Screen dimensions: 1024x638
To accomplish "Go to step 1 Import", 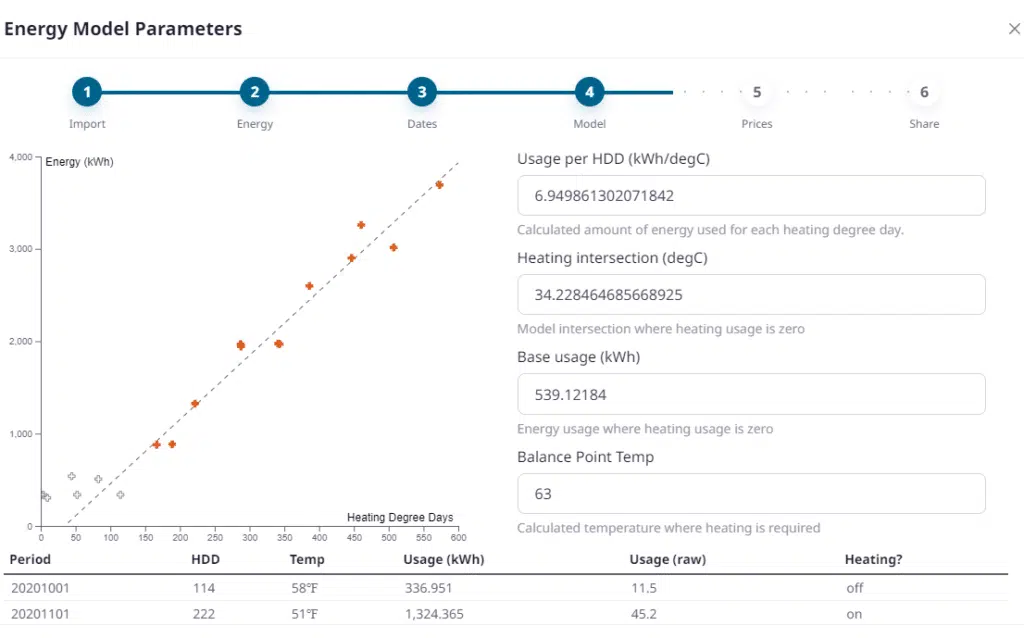I will (x=87, y=93).
